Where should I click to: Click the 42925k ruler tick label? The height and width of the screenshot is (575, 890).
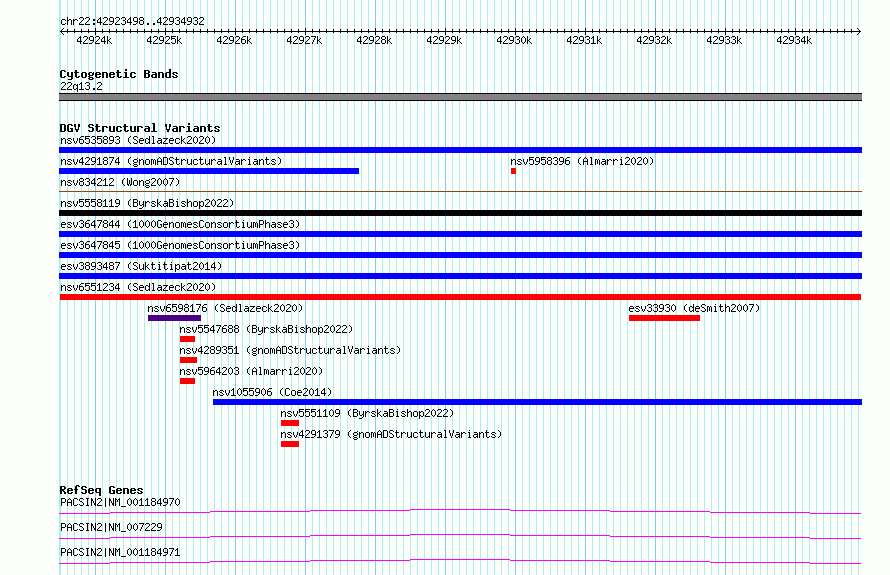pos(164,40)
